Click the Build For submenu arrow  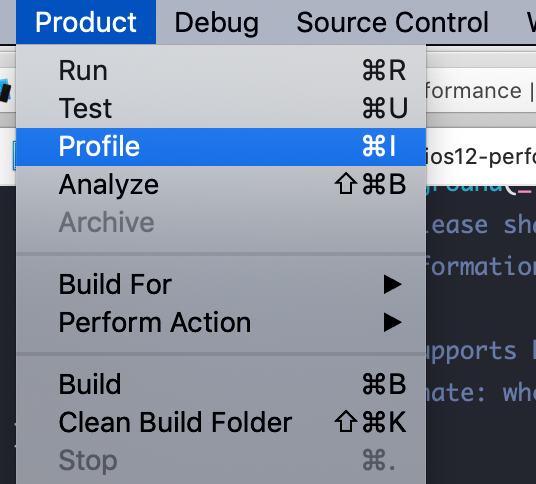tap(392, 284)
